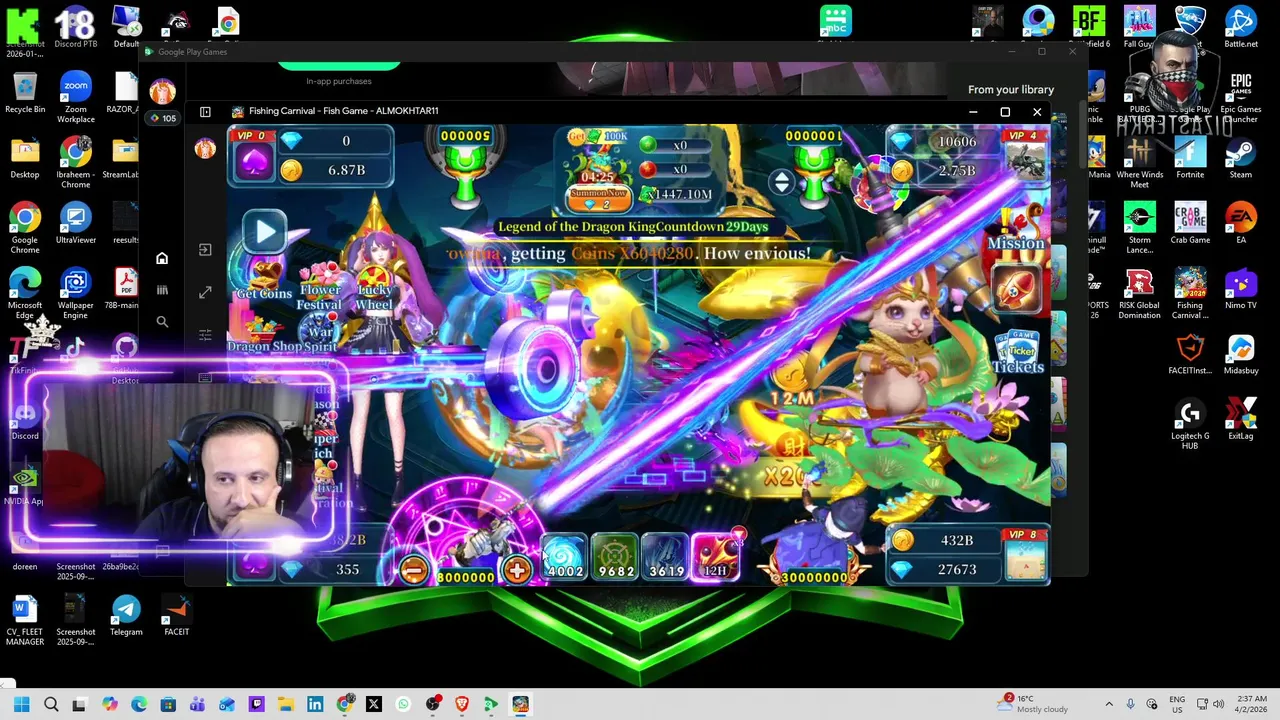Use the skill showing 3619 count
Screen dimensions: 1280x720
coord(666,558)
